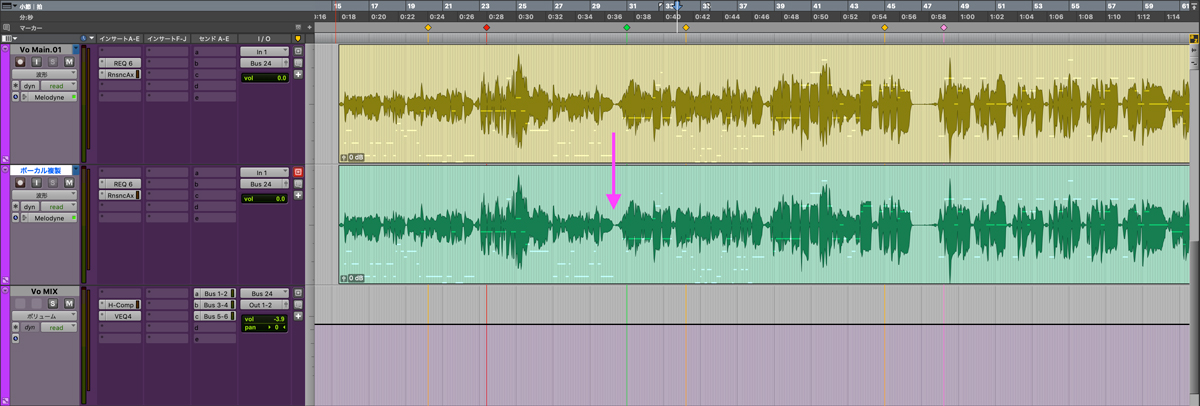Mute the Vo Main.01 track
Image resolution: width=1200 pixels, height=406 pixels.
69,62
